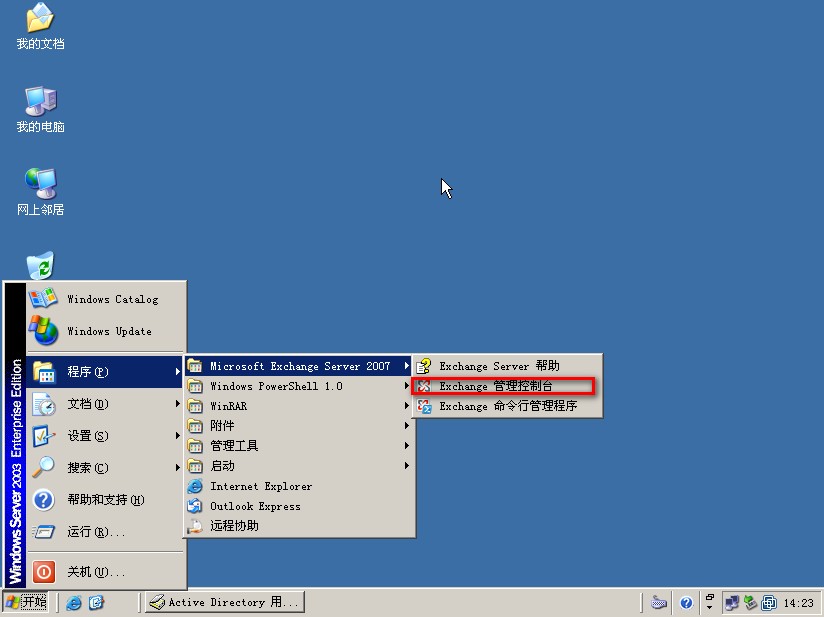Select the 启动 program folder
This screenshot has width=824, height=617.
point(299,466)
